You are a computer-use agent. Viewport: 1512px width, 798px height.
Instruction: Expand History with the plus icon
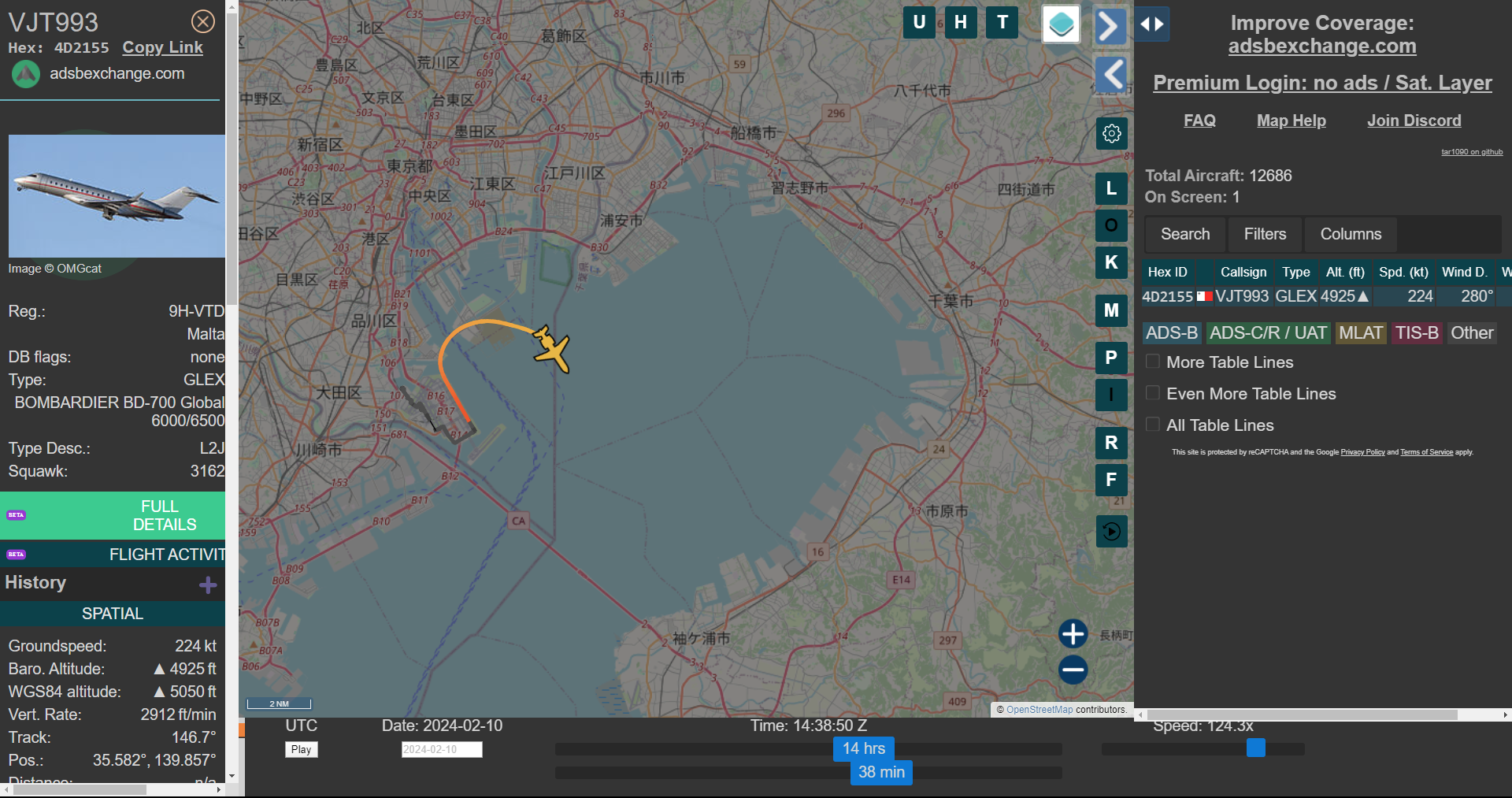(x=208, y=585)
